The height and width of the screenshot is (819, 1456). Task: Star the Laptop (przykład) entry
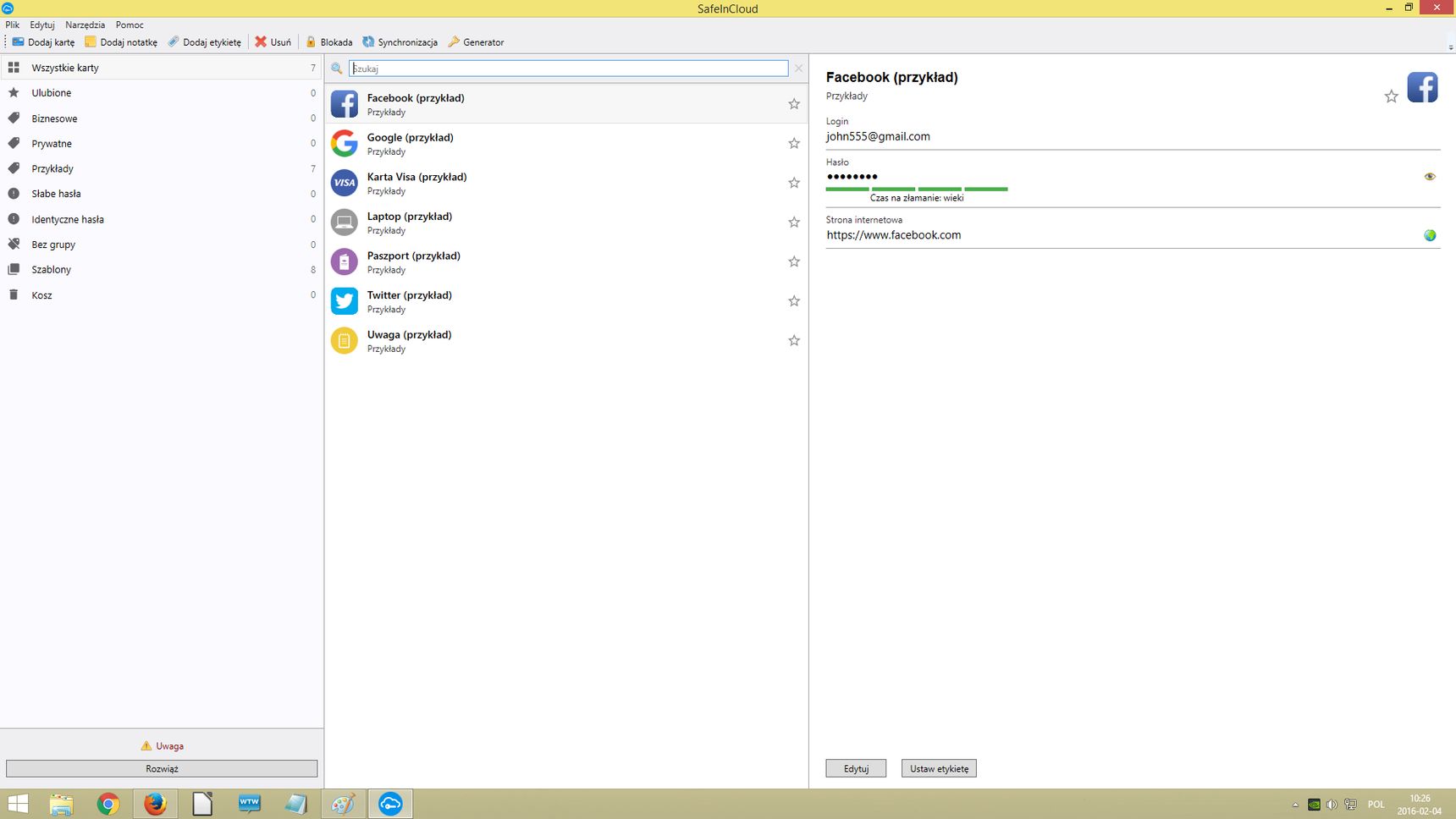point(794,222)
